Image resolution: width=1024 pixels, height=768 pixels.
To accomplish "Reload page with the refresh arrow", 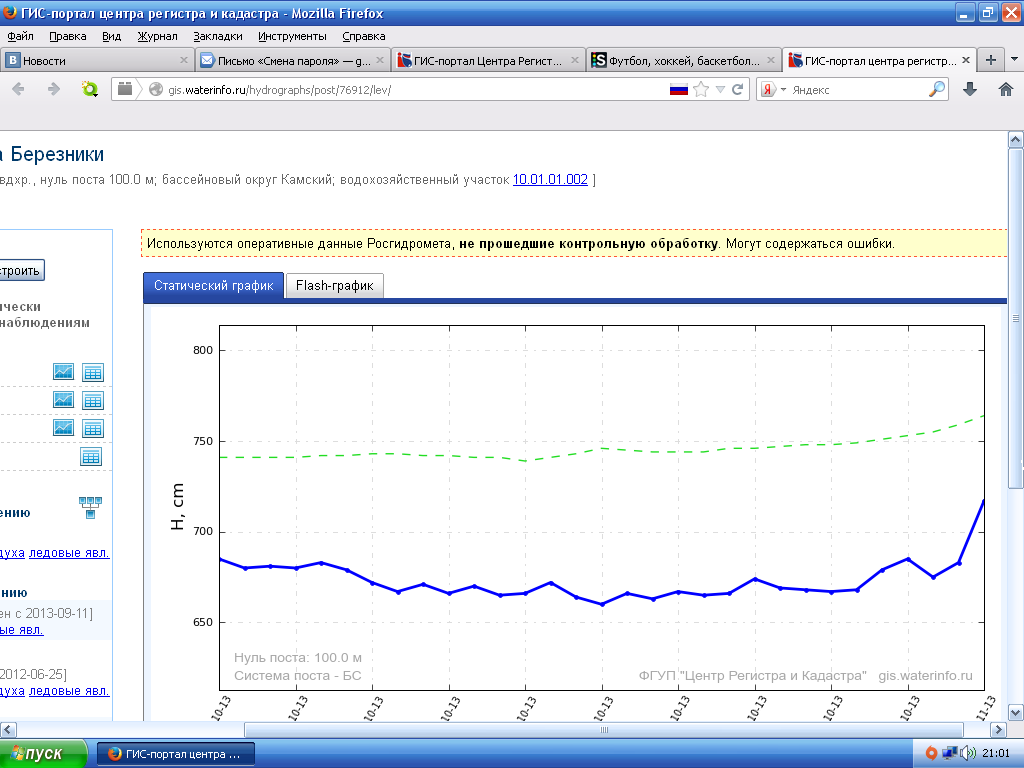I will 738,89.
